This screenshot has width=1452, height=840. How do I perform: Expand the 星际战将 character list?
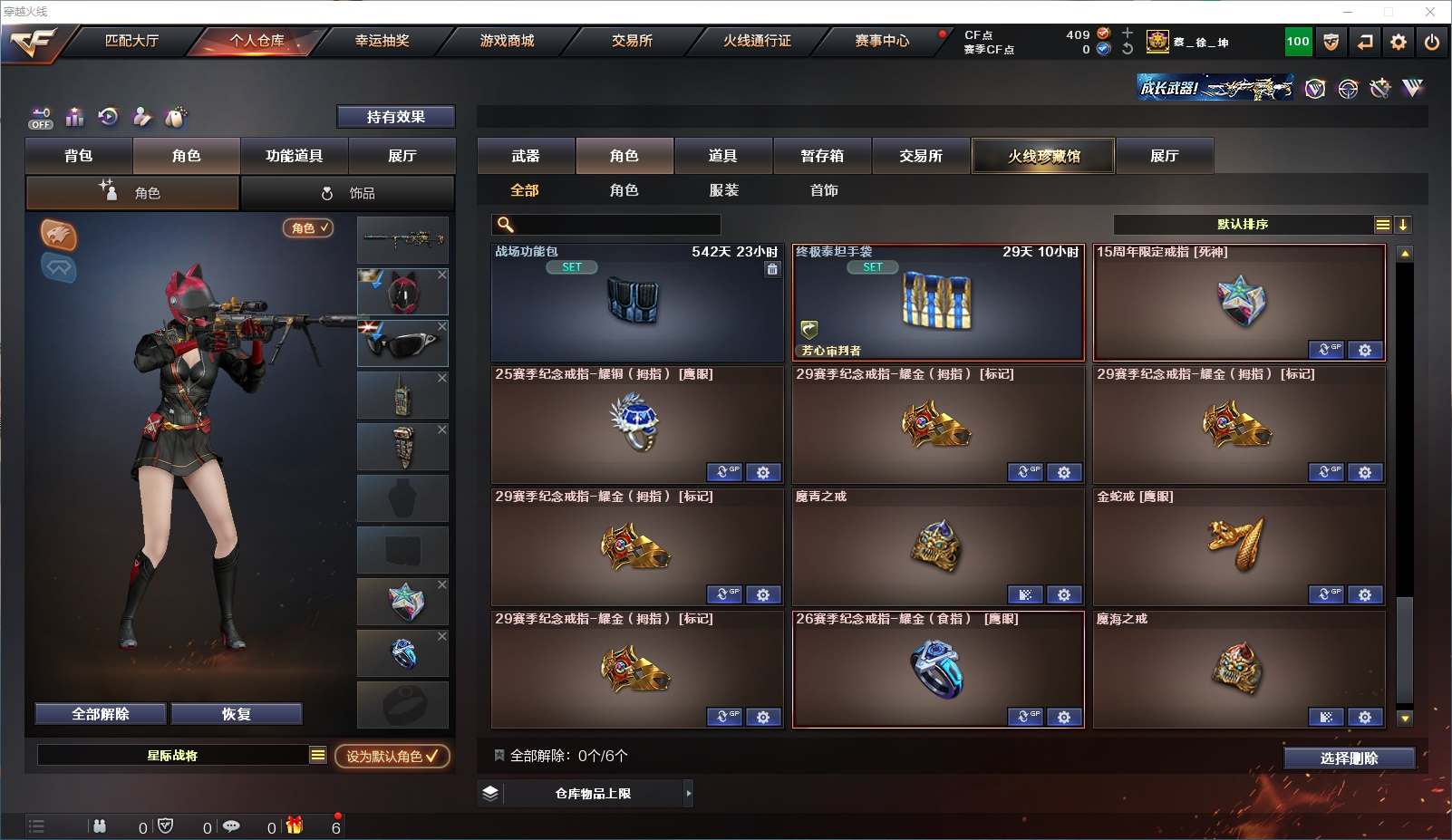(x=317, y=755)
